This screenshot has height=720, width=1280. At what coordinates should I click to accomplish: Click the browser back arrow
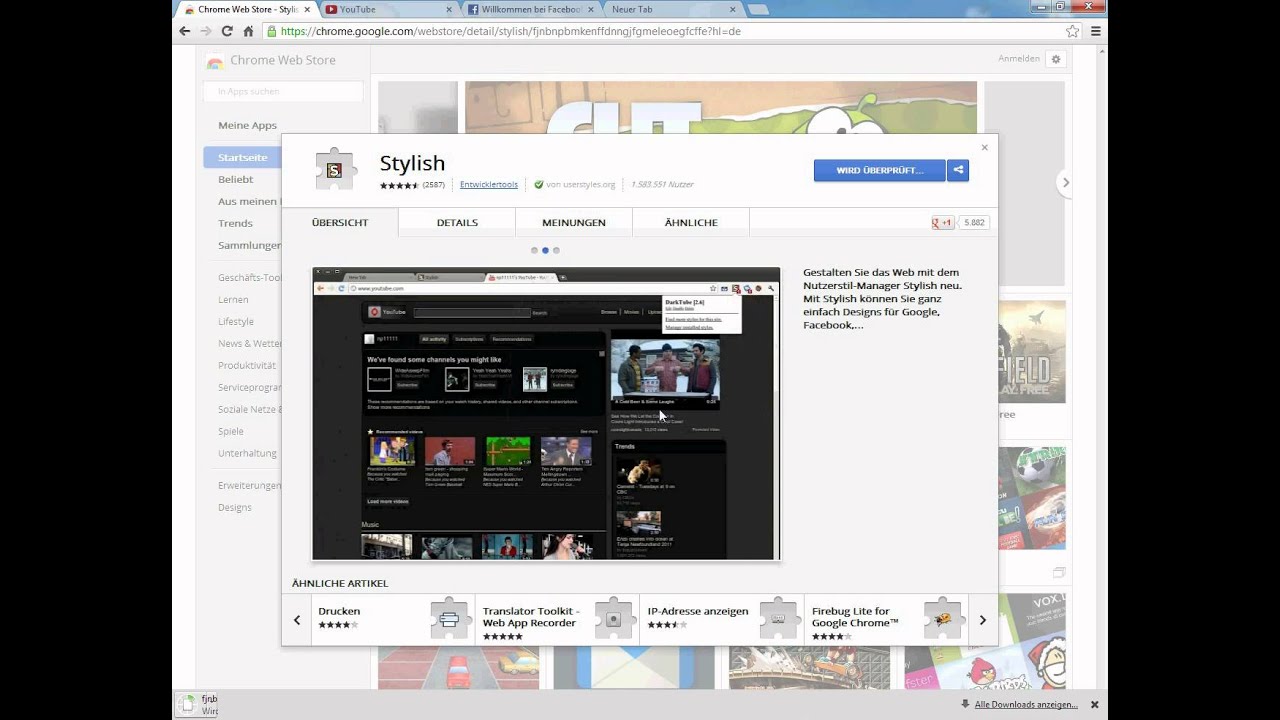185,31
